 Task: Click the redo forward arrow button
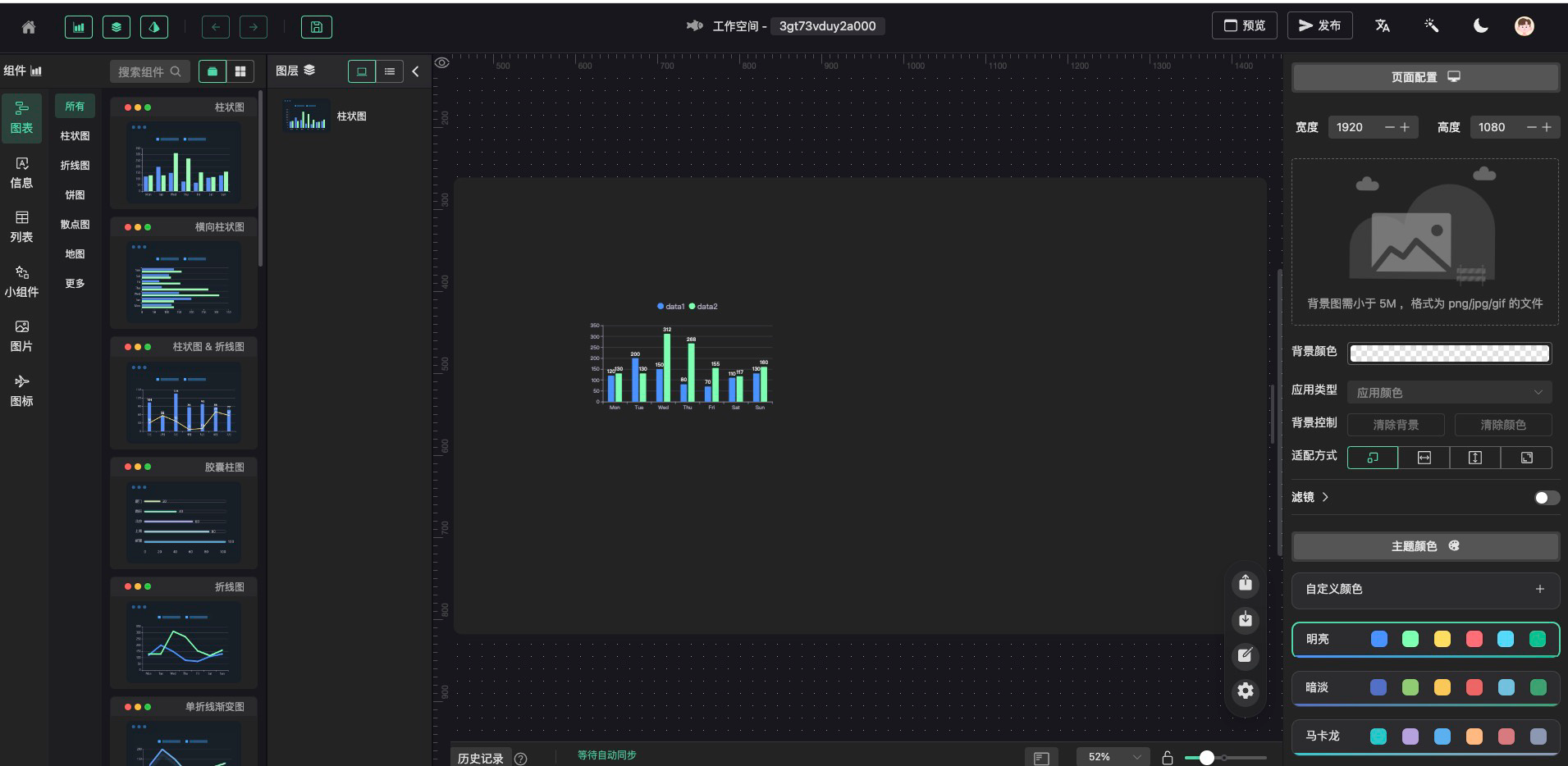coord(254,27)
